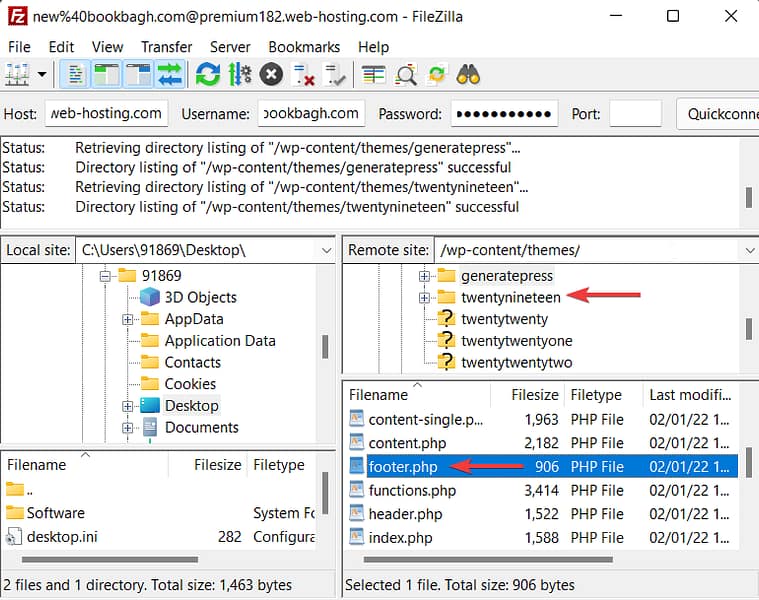Toggle transfer queue display

[x=170, y=74]
